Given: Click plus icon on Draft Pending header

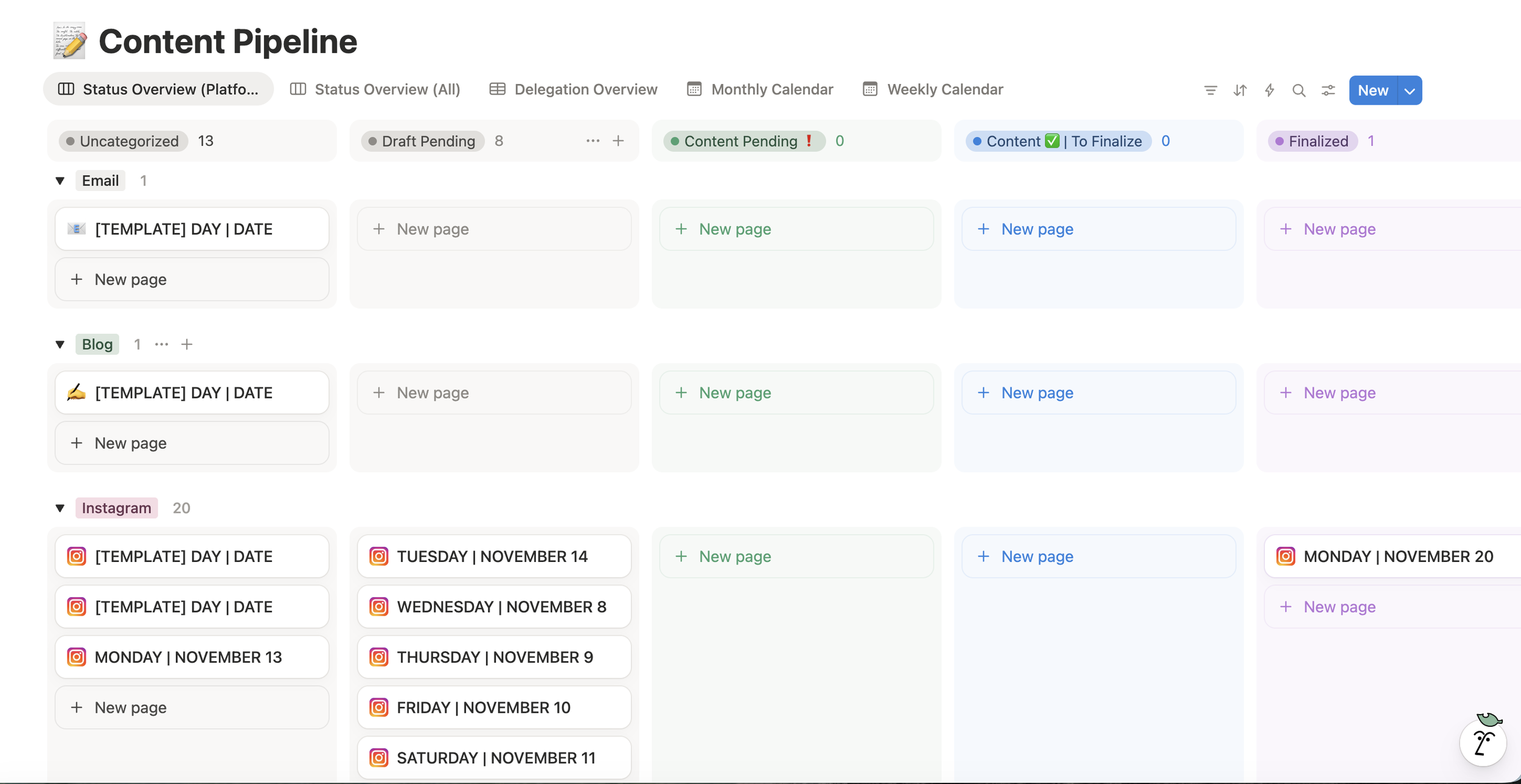Looking at the screenshot, I should click(x=618, y=141).
